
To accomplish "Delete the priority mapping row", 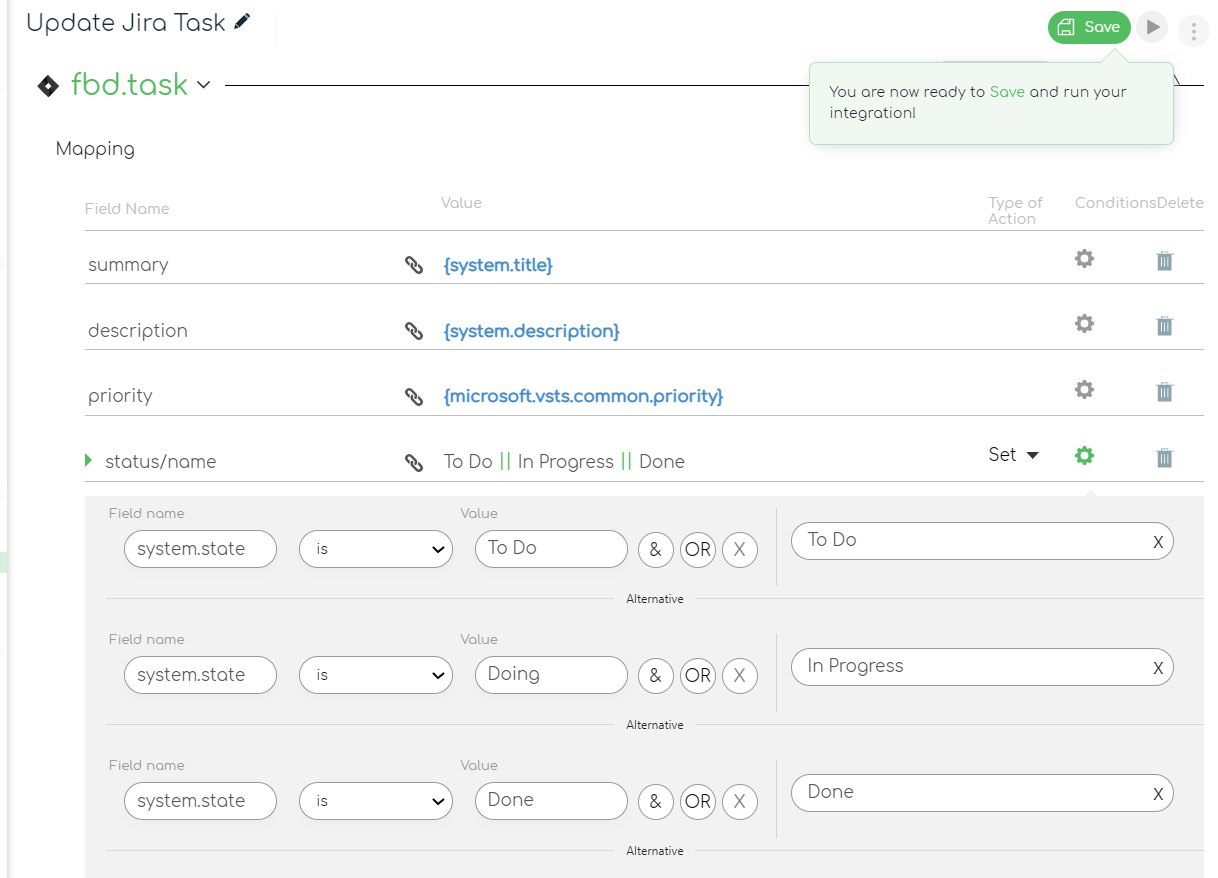I will (x=1164, y=392).
